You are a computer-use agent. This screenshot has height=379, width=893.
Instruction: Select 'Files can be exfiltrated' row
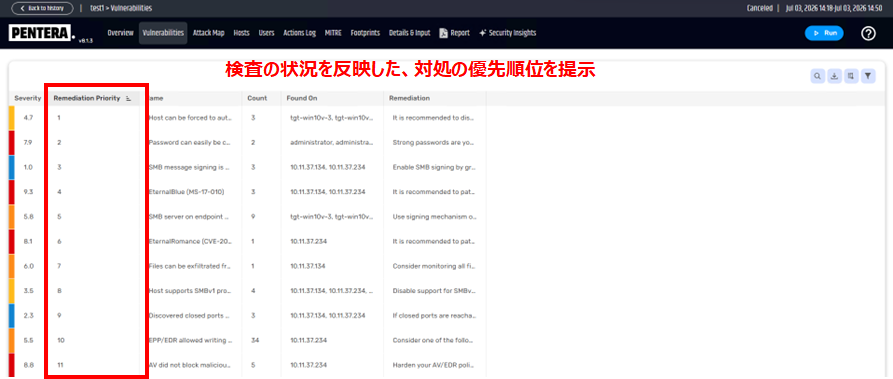coord(189,266)
